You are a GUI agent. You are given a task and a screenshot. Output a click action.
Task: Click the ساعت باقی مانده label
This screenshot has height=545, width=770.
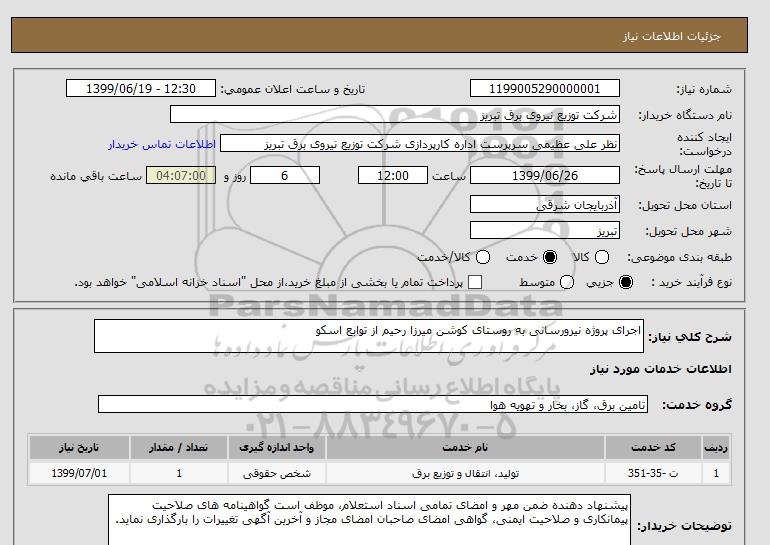coord(96,176)
